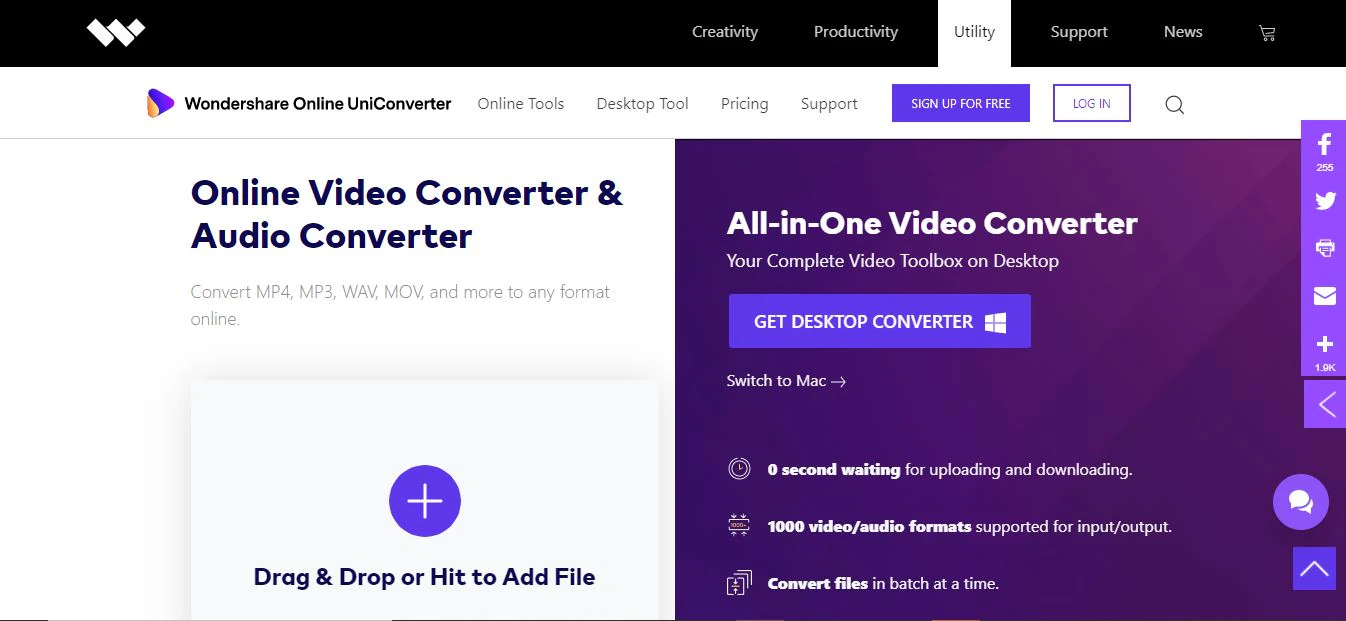Click the batch convert files icon
1346x621 pixels.
[x=739, y=583]
